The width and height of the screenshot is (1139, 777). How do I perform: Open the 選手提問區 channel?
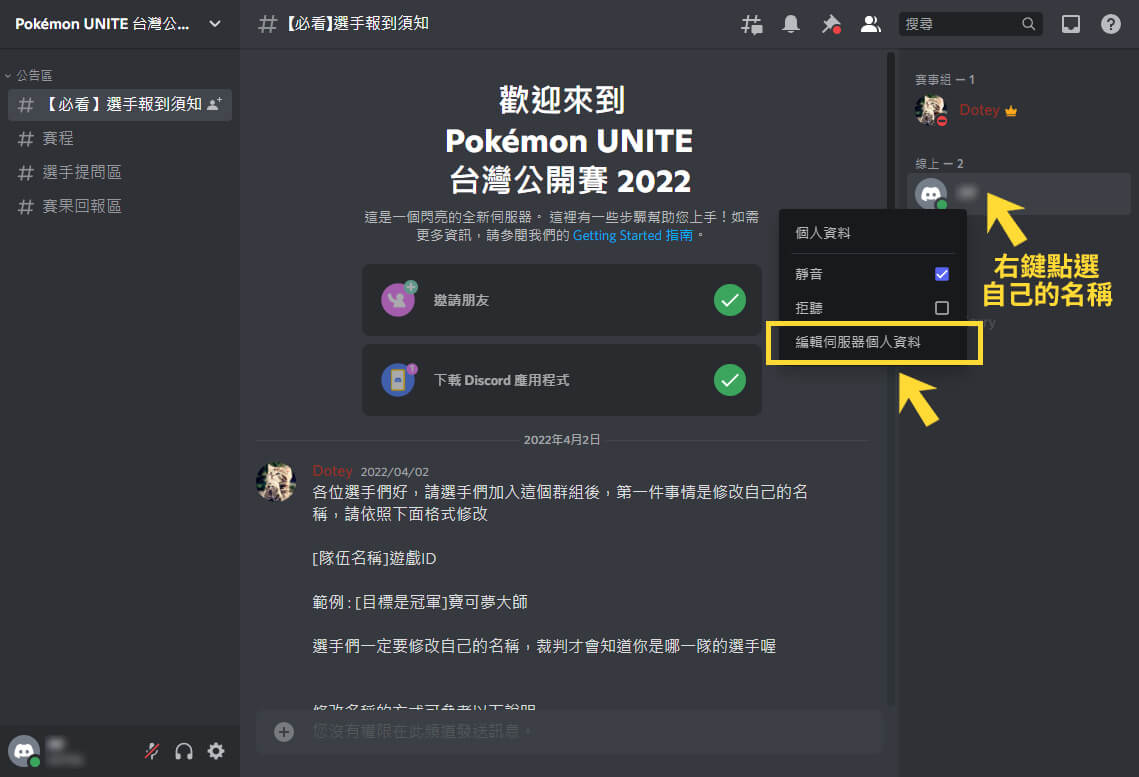(120, 173)
